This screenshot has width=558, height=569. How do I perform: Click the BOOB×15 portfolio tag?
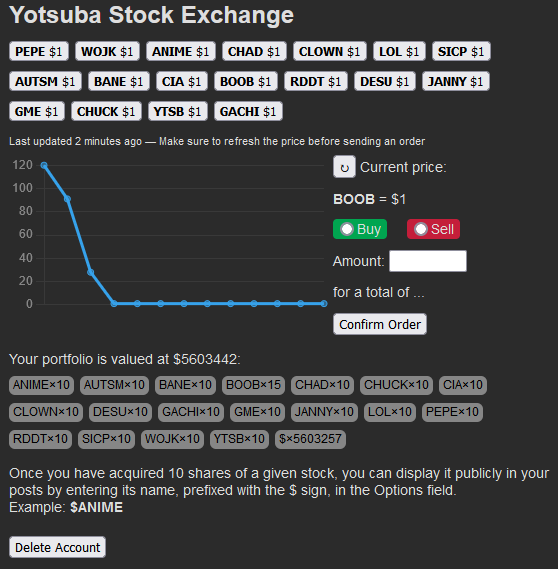[253, 385]
